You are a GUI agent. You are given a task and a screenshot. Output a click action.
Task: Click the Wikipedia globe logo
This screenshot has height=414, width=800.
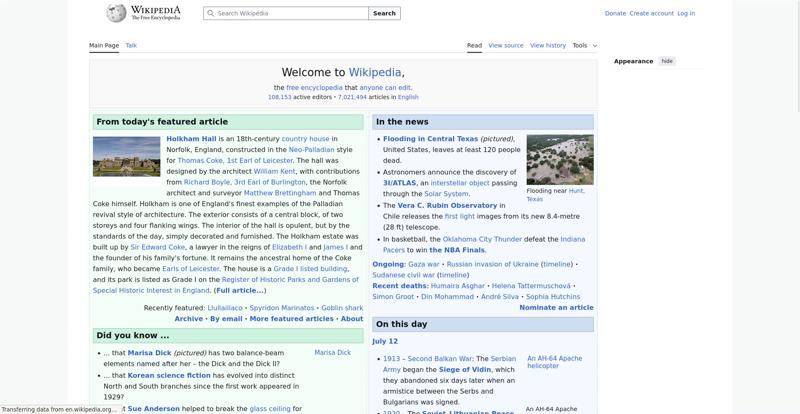tap(116, 13)
